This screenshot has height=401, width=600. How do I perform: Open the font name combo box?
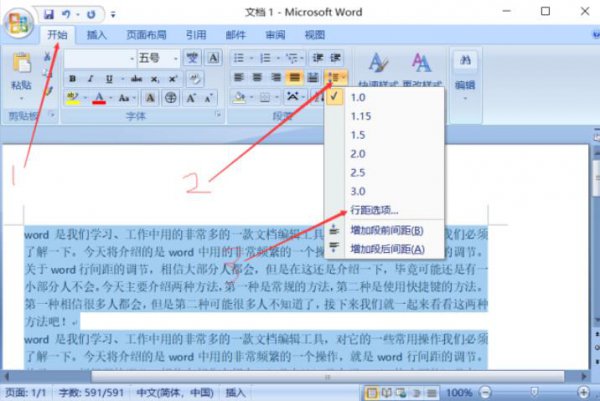(100, 59)
